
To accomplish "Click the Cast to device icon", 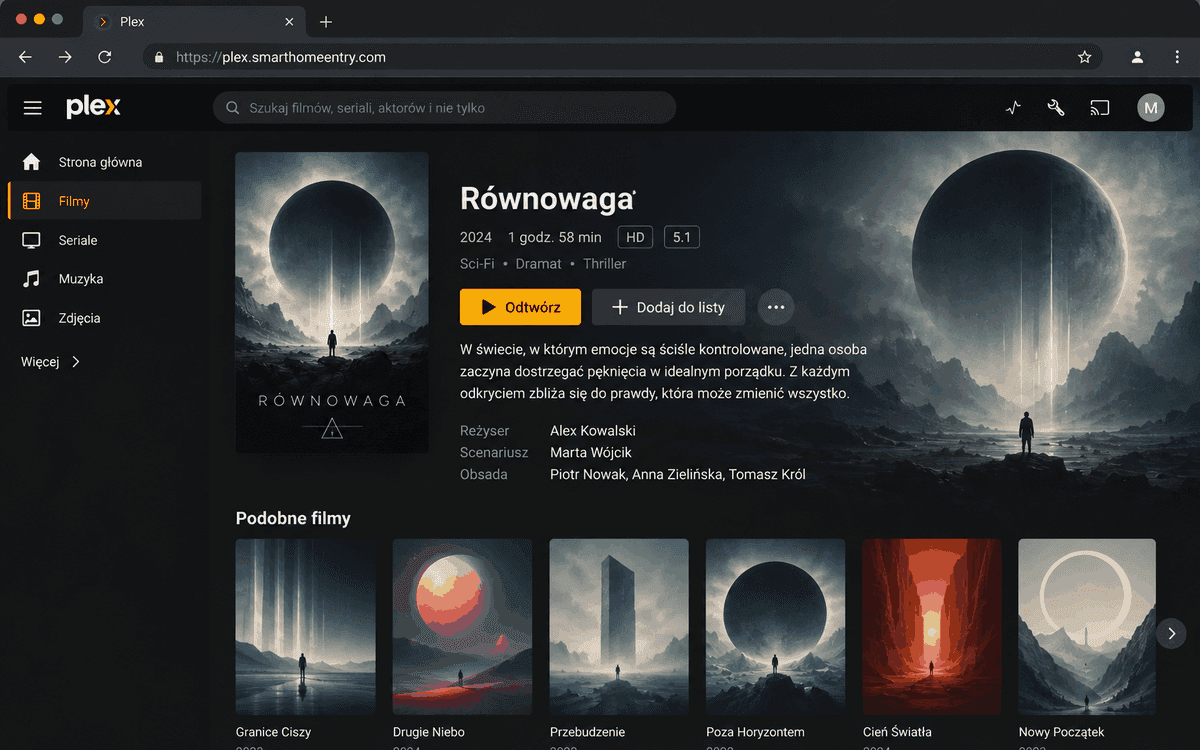I will click(1100, 108).
